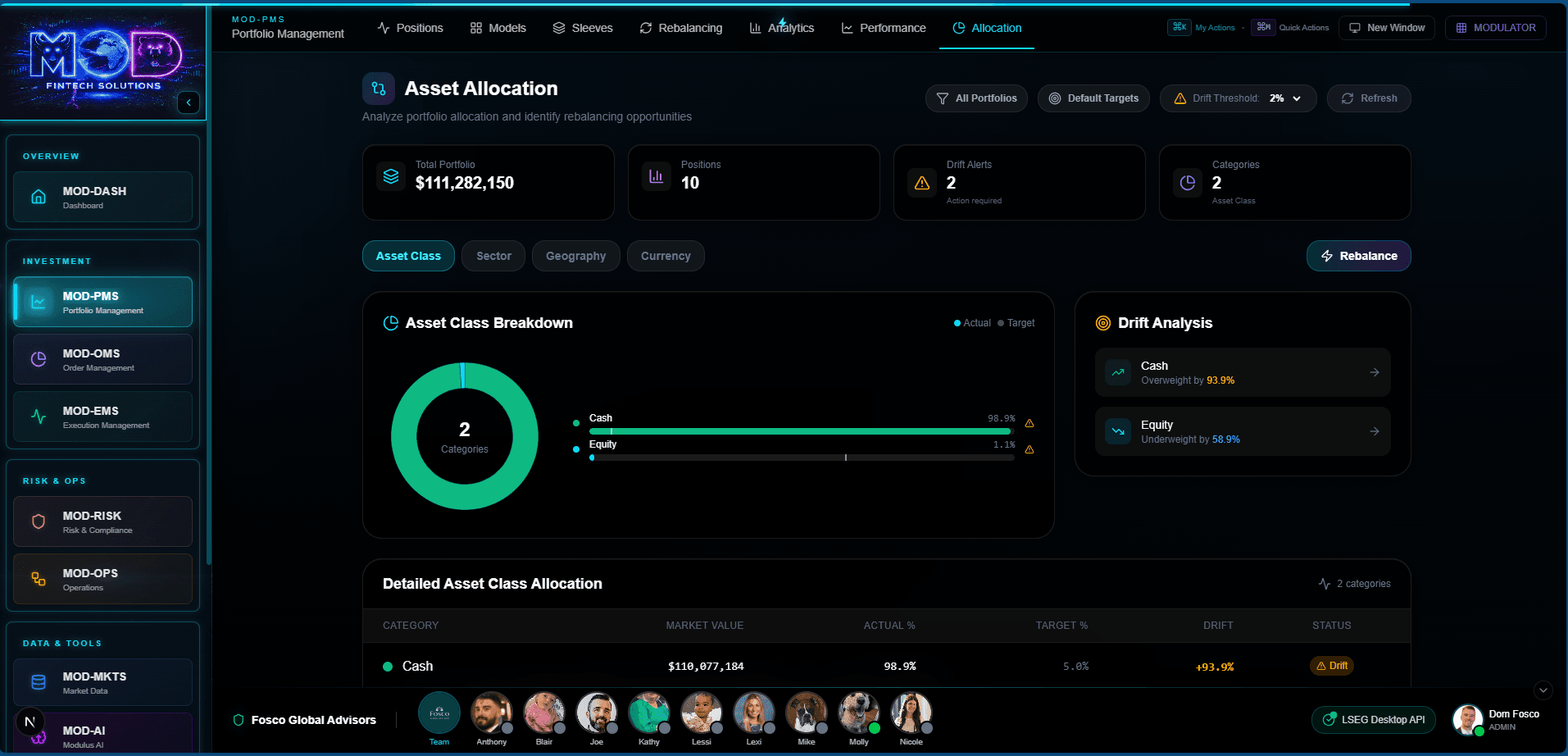Click Cash drift warning triangle icon
The height and width of the screenshot is (756, 1568).
coord(1029,424)
